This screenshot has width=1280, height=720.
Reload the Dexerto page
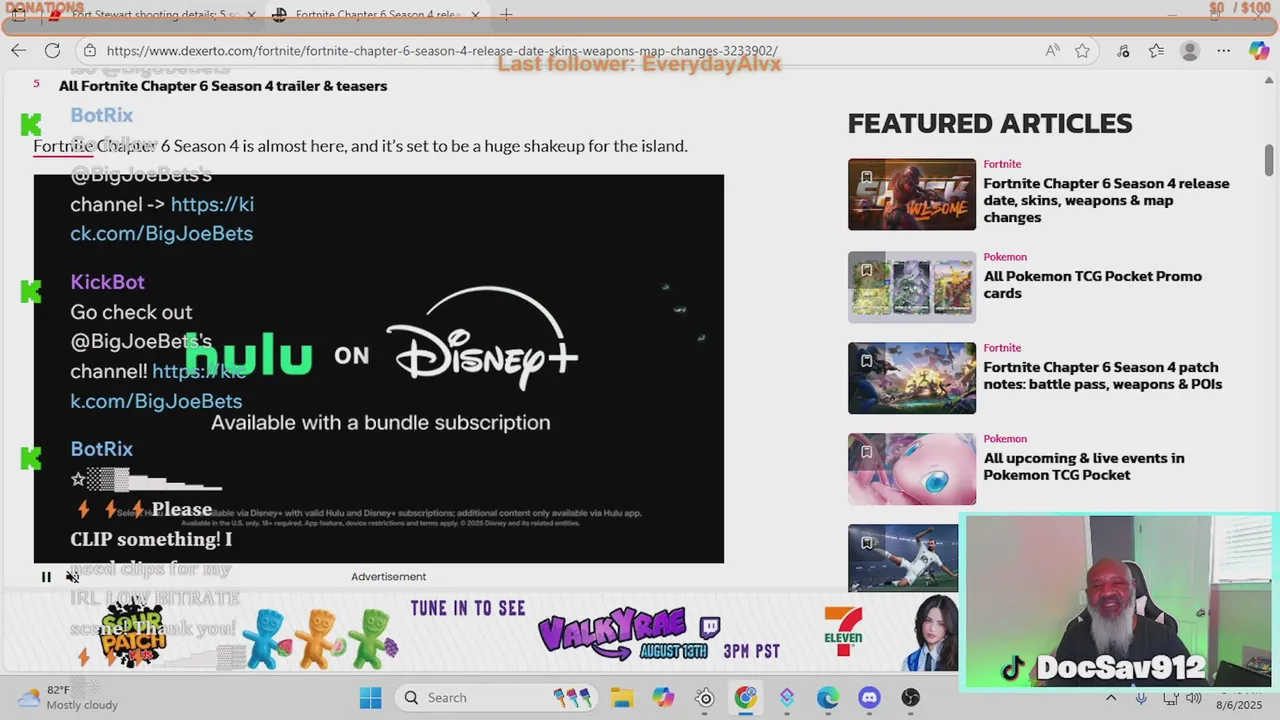[52, 51]
